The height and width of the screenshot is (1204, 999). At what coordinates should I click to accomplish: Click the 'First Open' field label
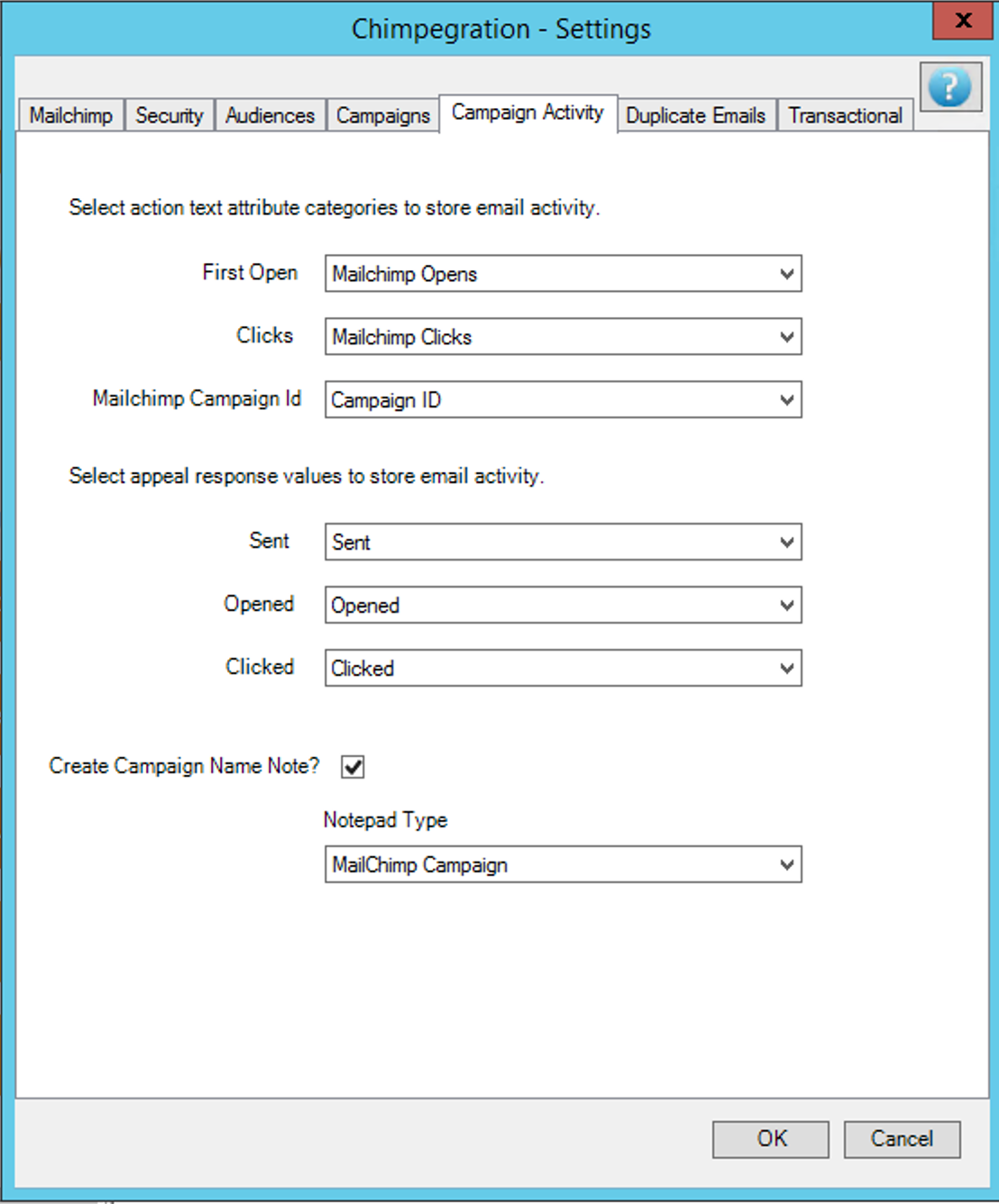coord(250,272)
